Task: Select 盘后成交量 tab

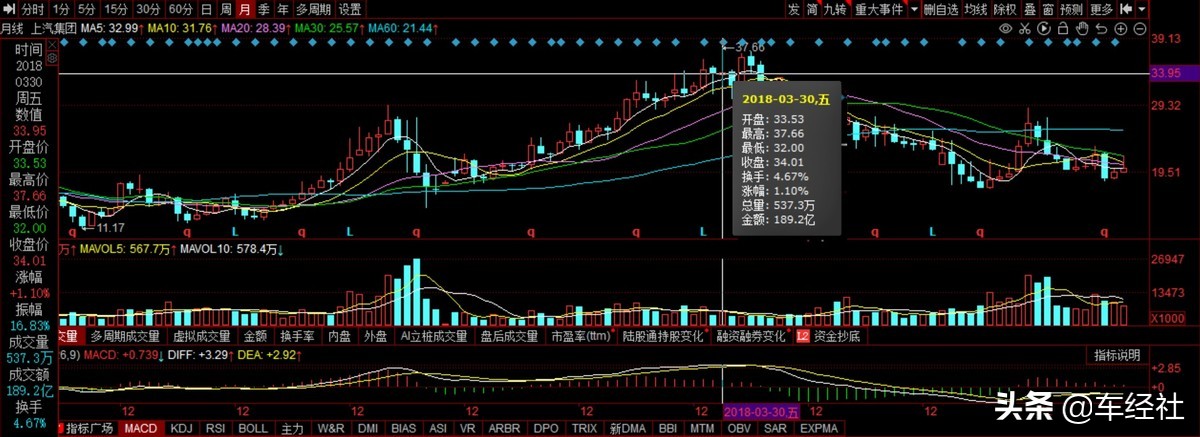Action: coord(510,337)
